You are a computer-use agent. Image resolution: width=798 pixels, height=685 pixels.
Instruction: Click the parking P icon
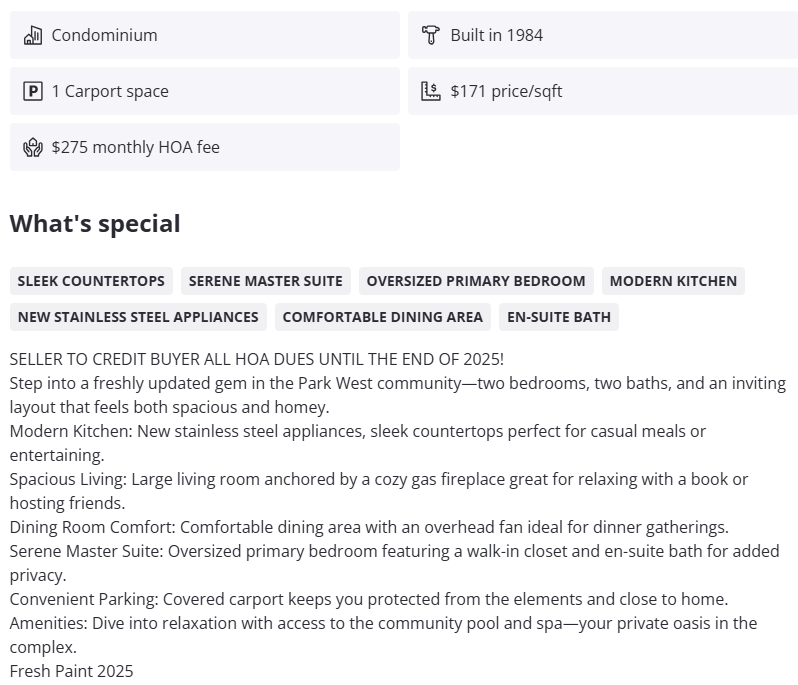pyautogui.click(x=33, y=91)
